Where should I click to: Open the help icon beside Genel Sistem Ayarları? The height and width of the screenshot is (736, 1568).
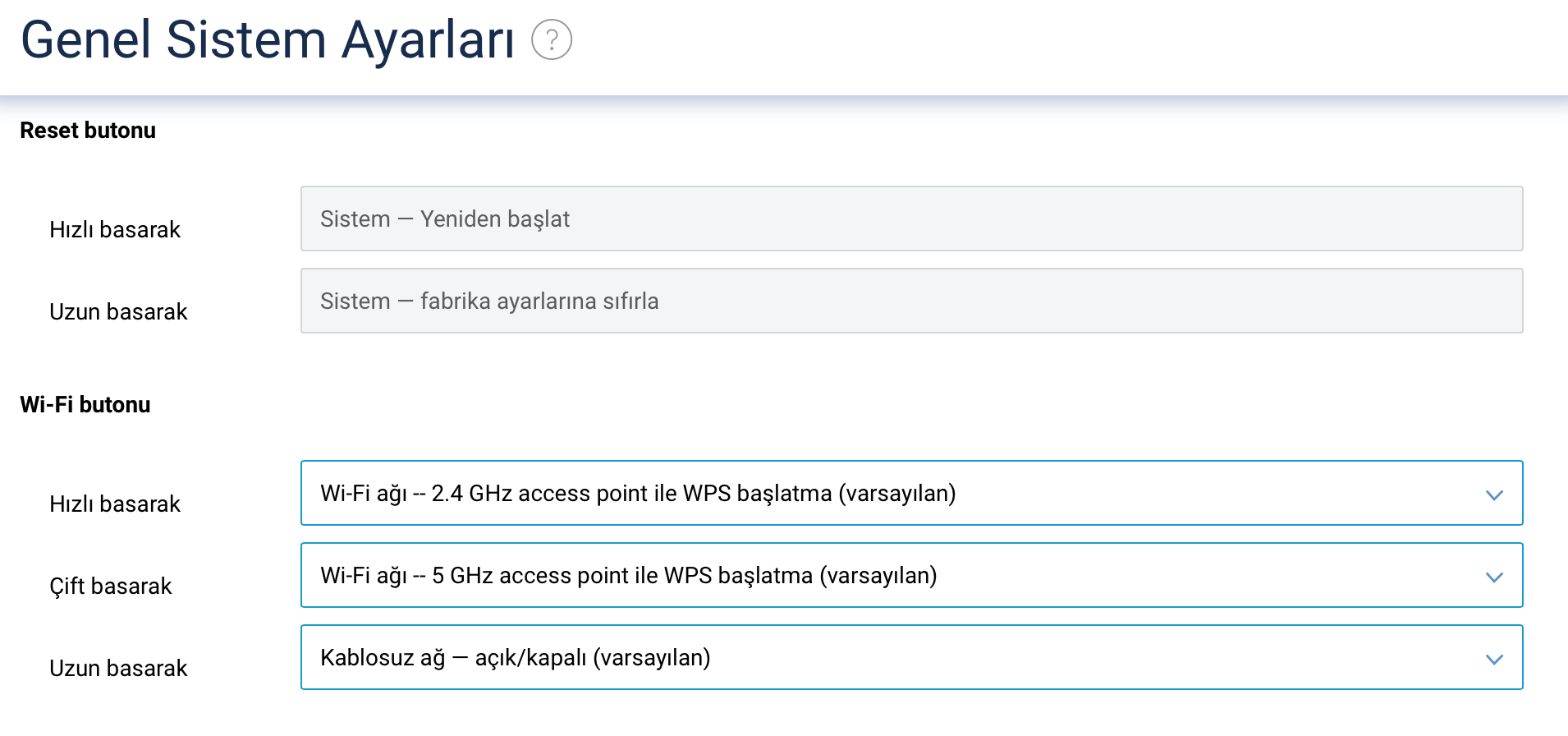552,39
